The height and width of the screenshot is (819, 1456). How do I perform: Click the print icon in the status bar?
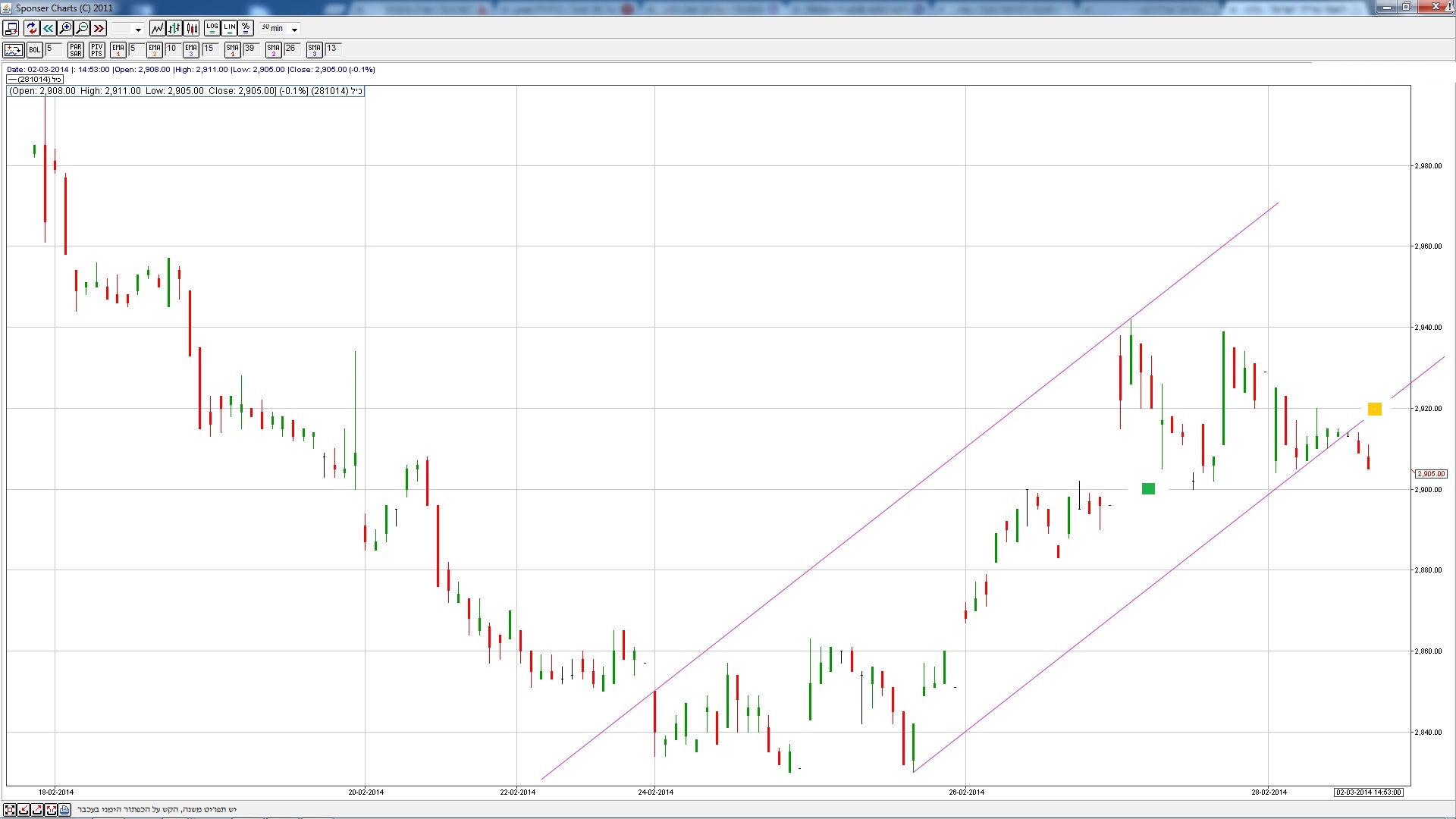point(64,810)
